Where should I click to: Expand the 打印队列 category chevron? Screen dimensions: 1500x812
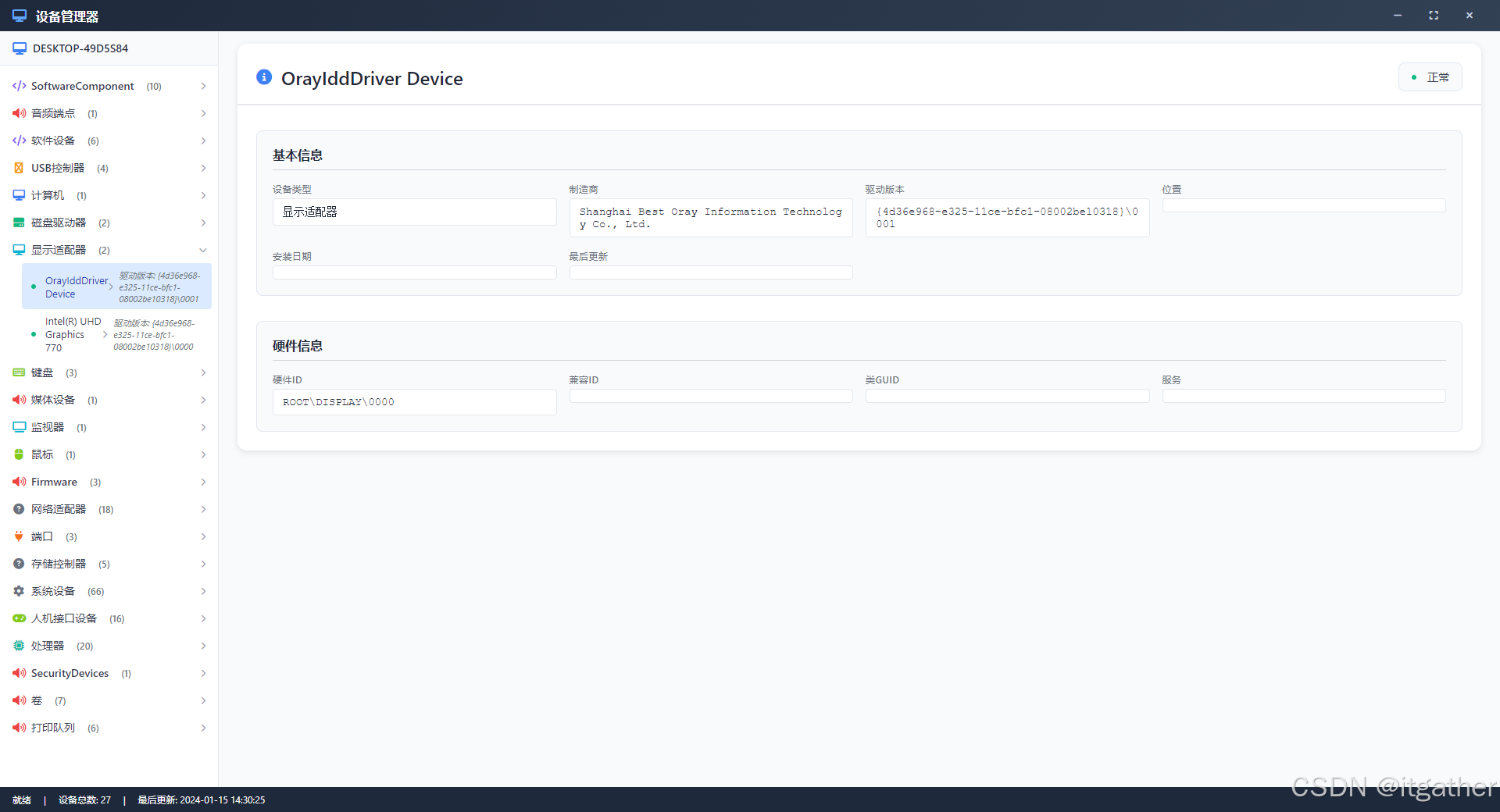tap(203, 728)
